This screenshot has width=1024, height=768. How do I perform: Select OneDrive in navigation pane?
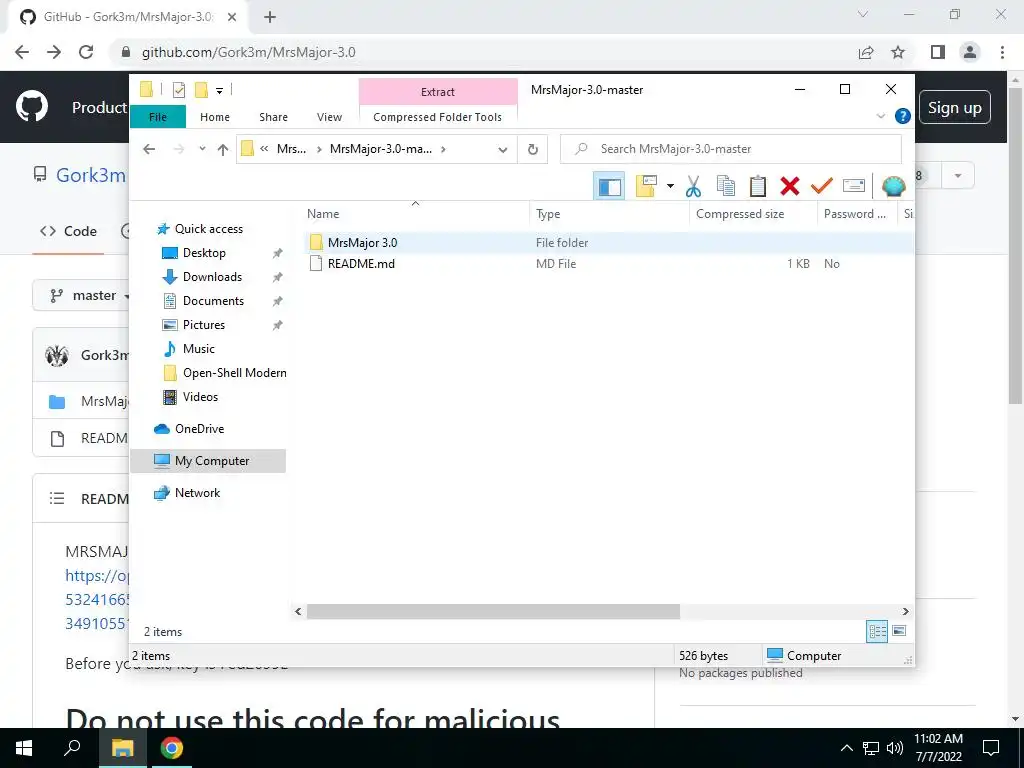click(x=199, y=429)
